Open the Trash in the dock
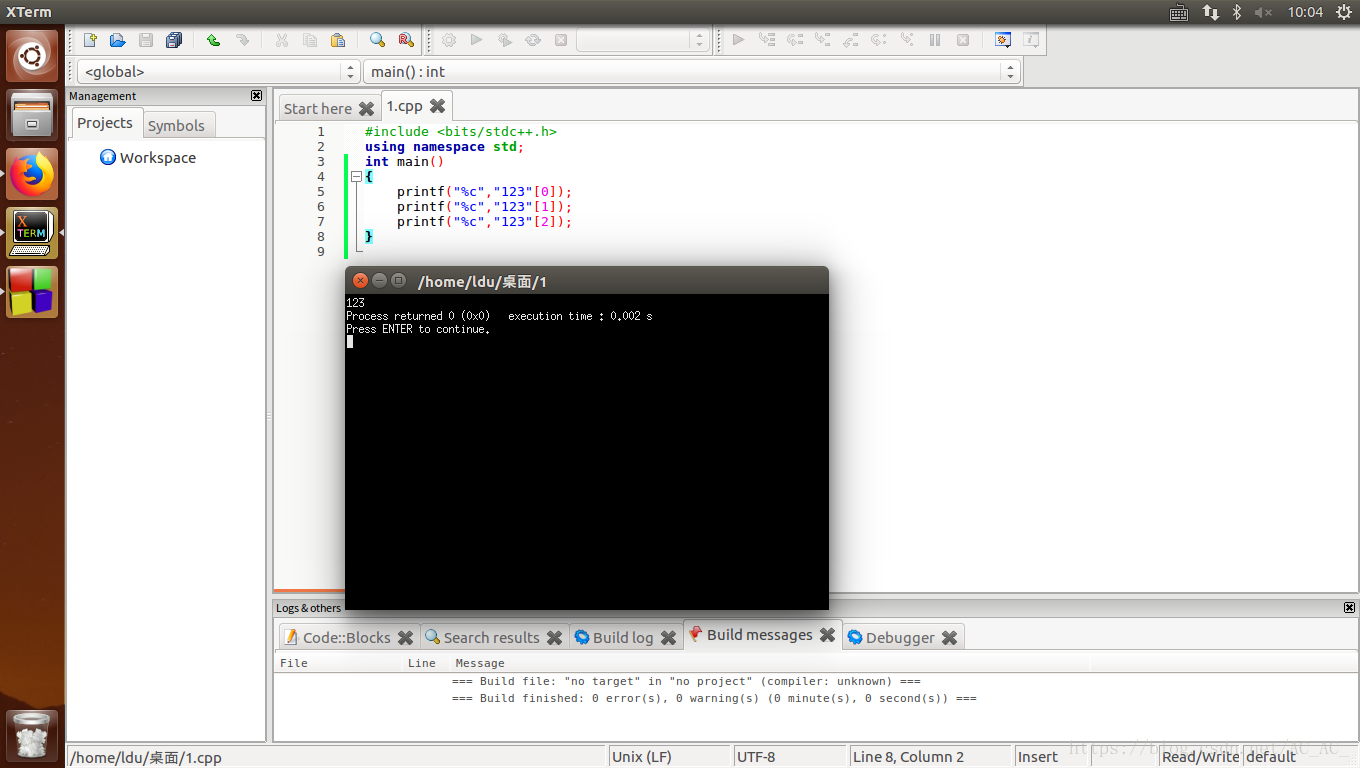The height and width of the screenshot is (768, 1360). [32, 735]
